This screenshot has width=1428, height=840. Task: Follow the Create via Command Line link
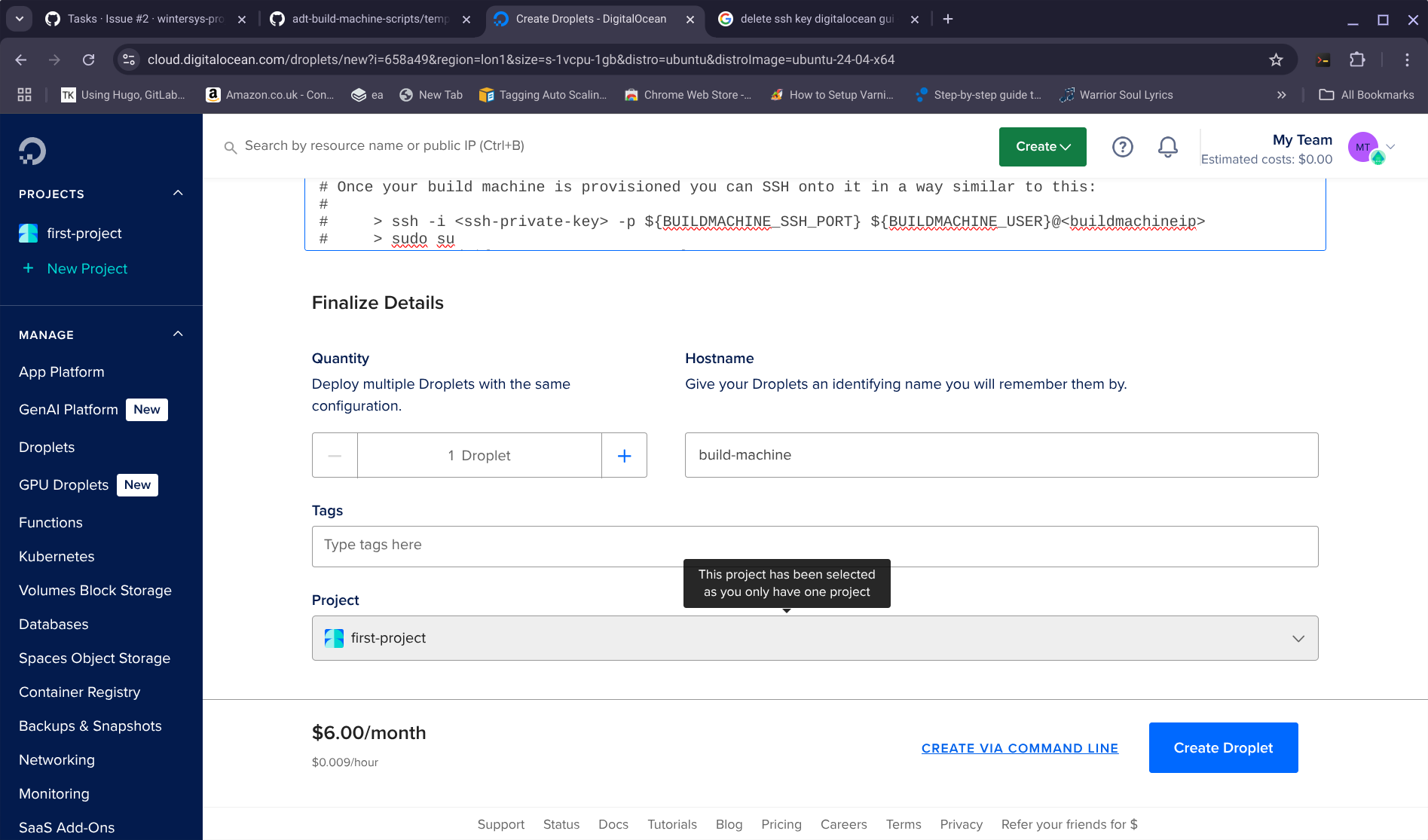tap(1020, 748)
